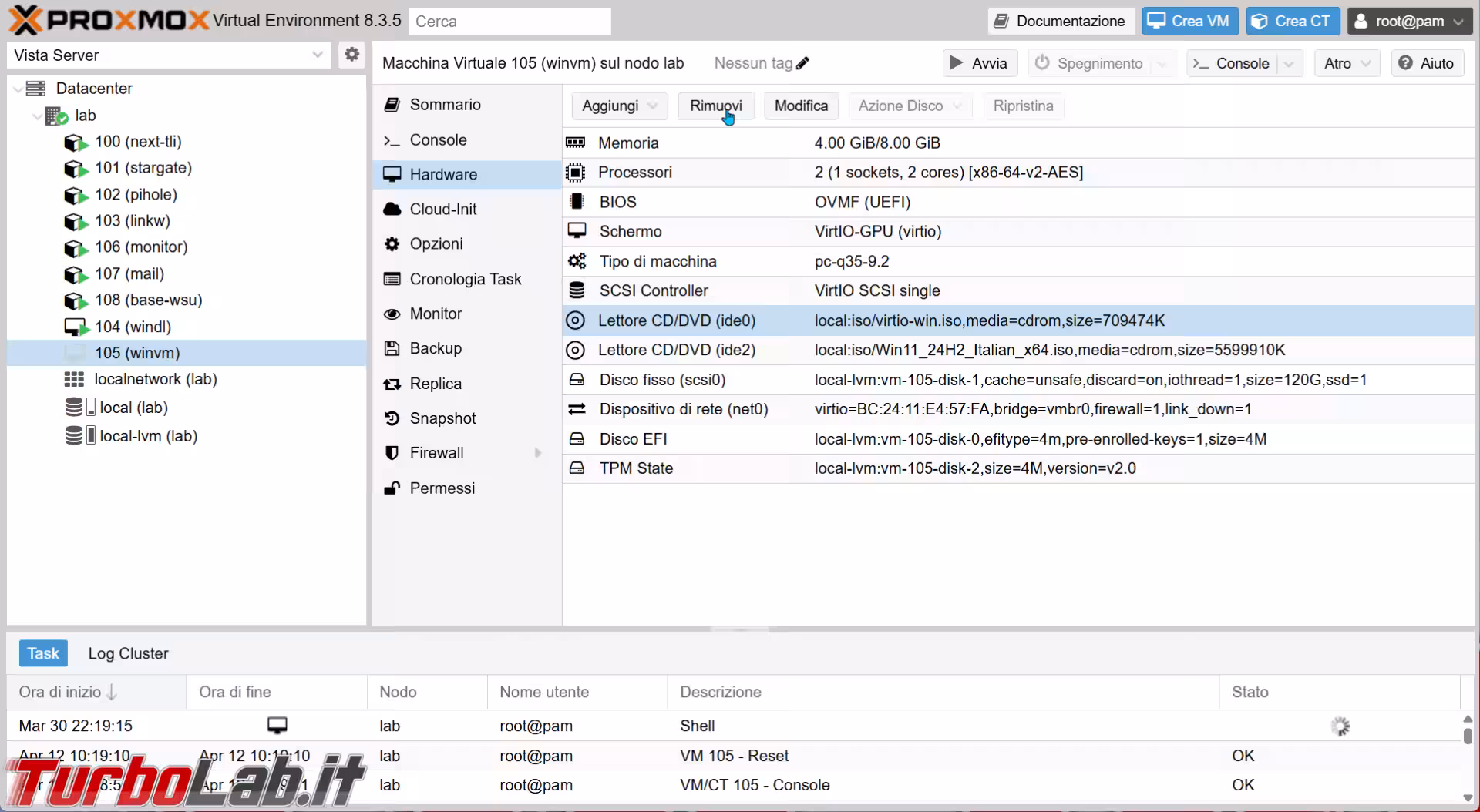The width and height of the screenshot is (1480, 812).
Task: Open the Aggiungi hardware dropdown
Action: pos(619,106)
